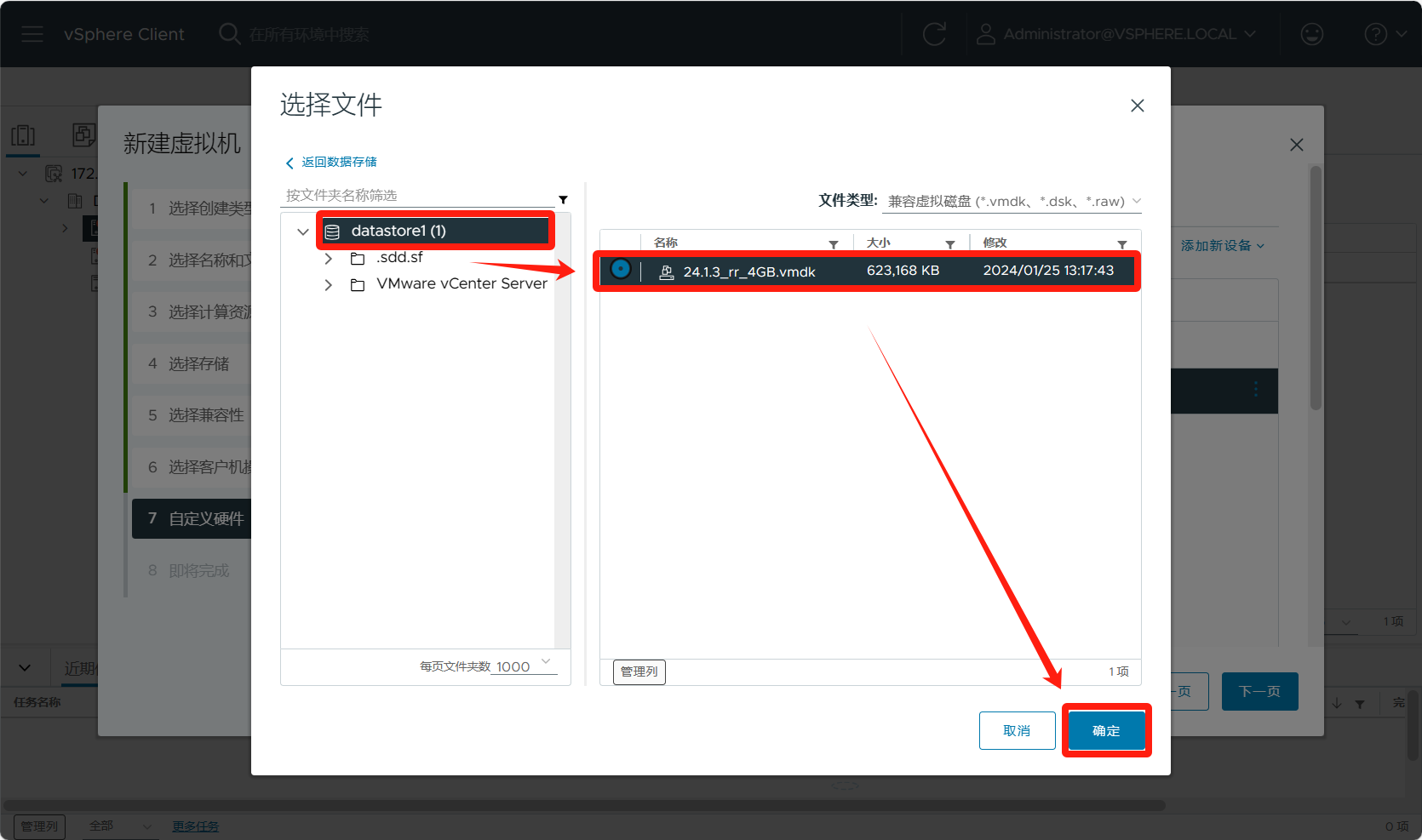Close the 选择文件 dialog
This screenshot has width=1422, height=840.
(x=1137, y=106)
